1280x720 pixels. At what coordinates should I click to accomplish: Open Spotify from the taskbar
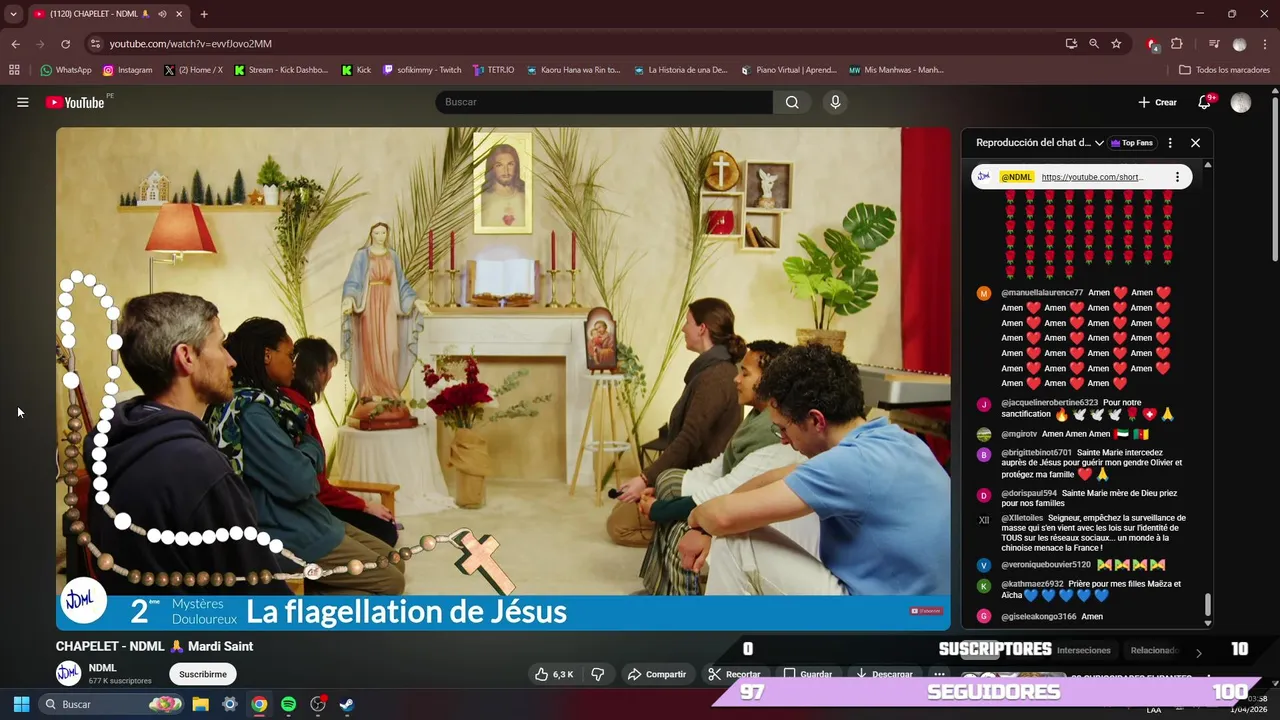288,704
